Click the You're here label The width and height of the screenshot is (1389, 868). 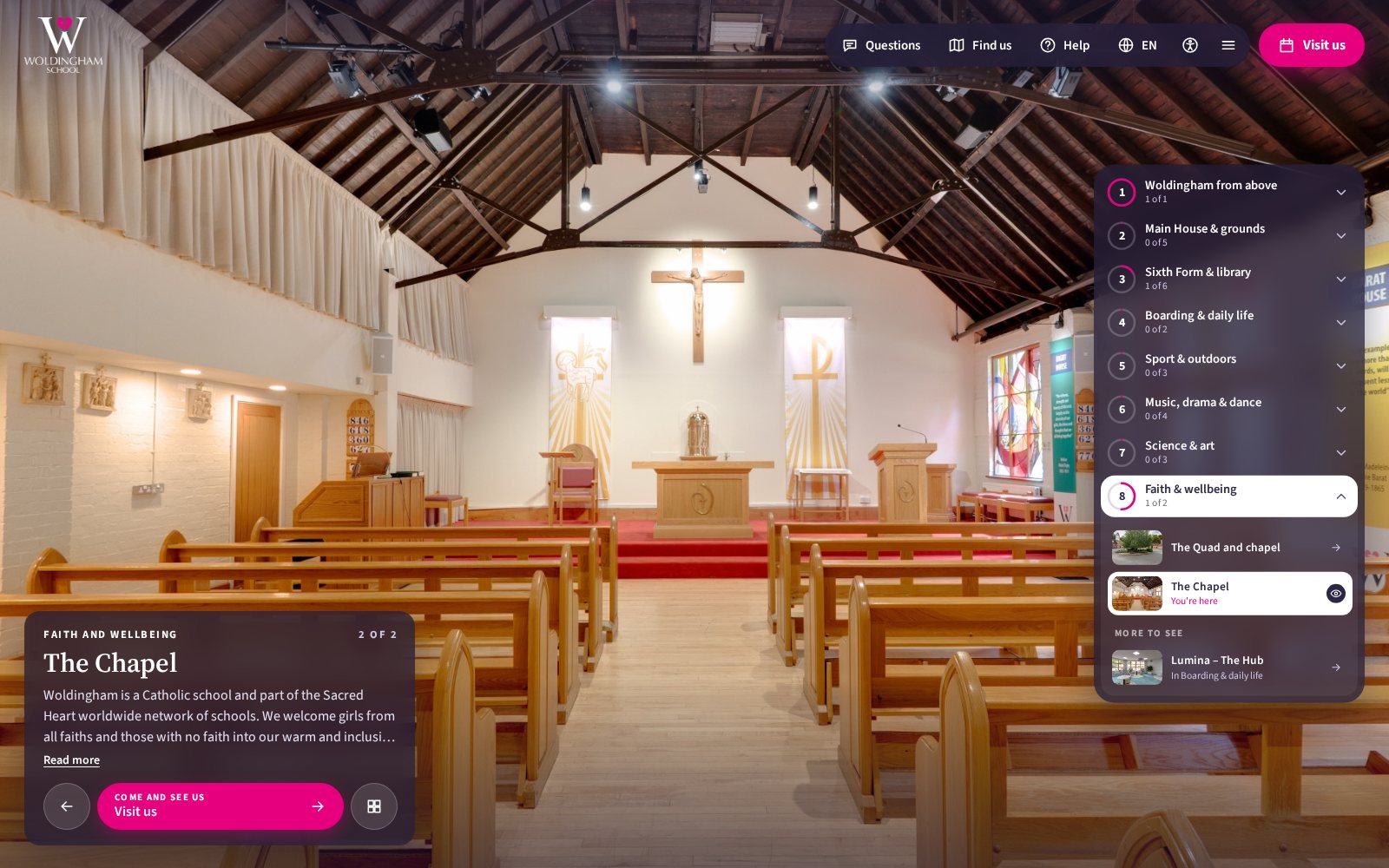coord(1194,602)
